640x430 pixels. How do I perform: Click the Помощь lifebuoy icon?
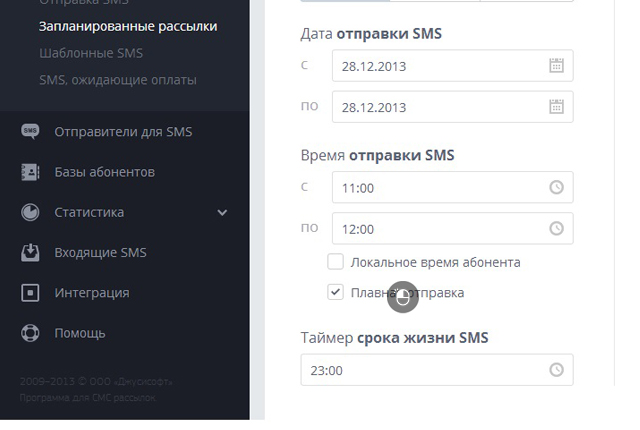pos(30,333)
